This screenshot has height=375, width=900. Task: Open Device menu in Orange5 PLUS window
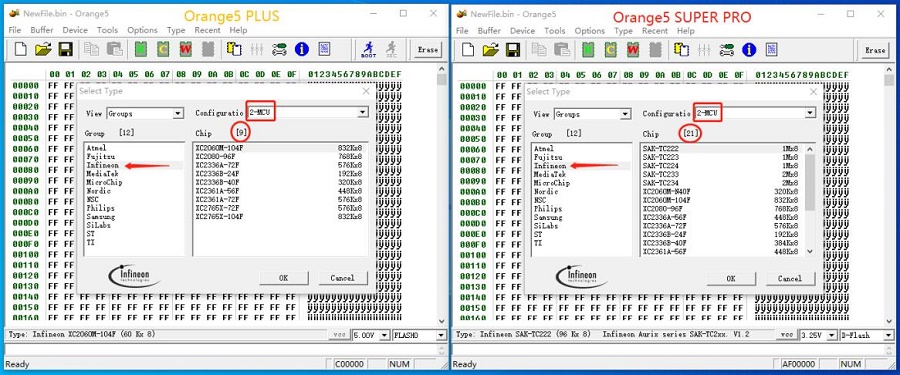point(75,30)
